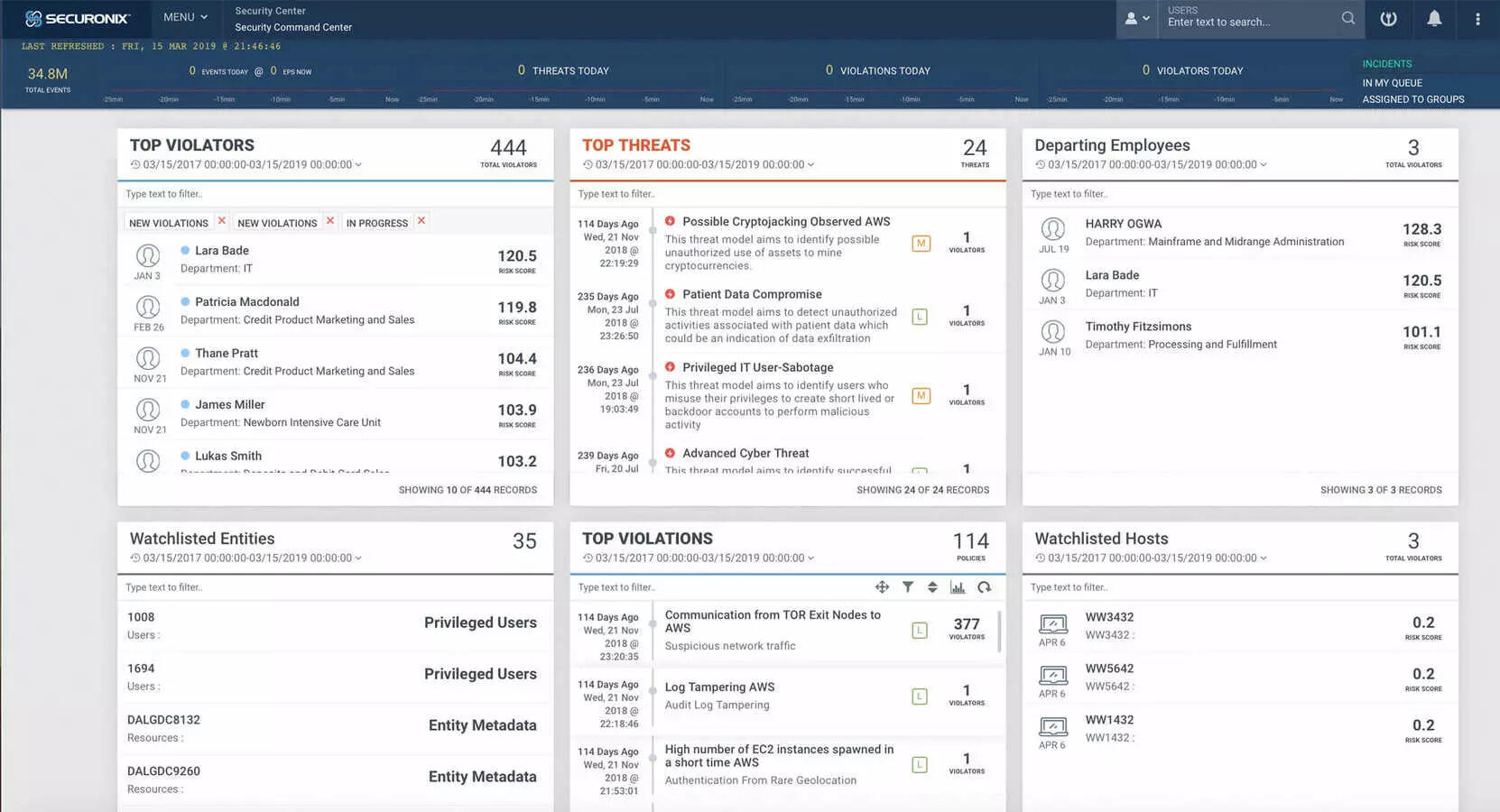Open Assigned To Groups incidents

click(1412, 99)
